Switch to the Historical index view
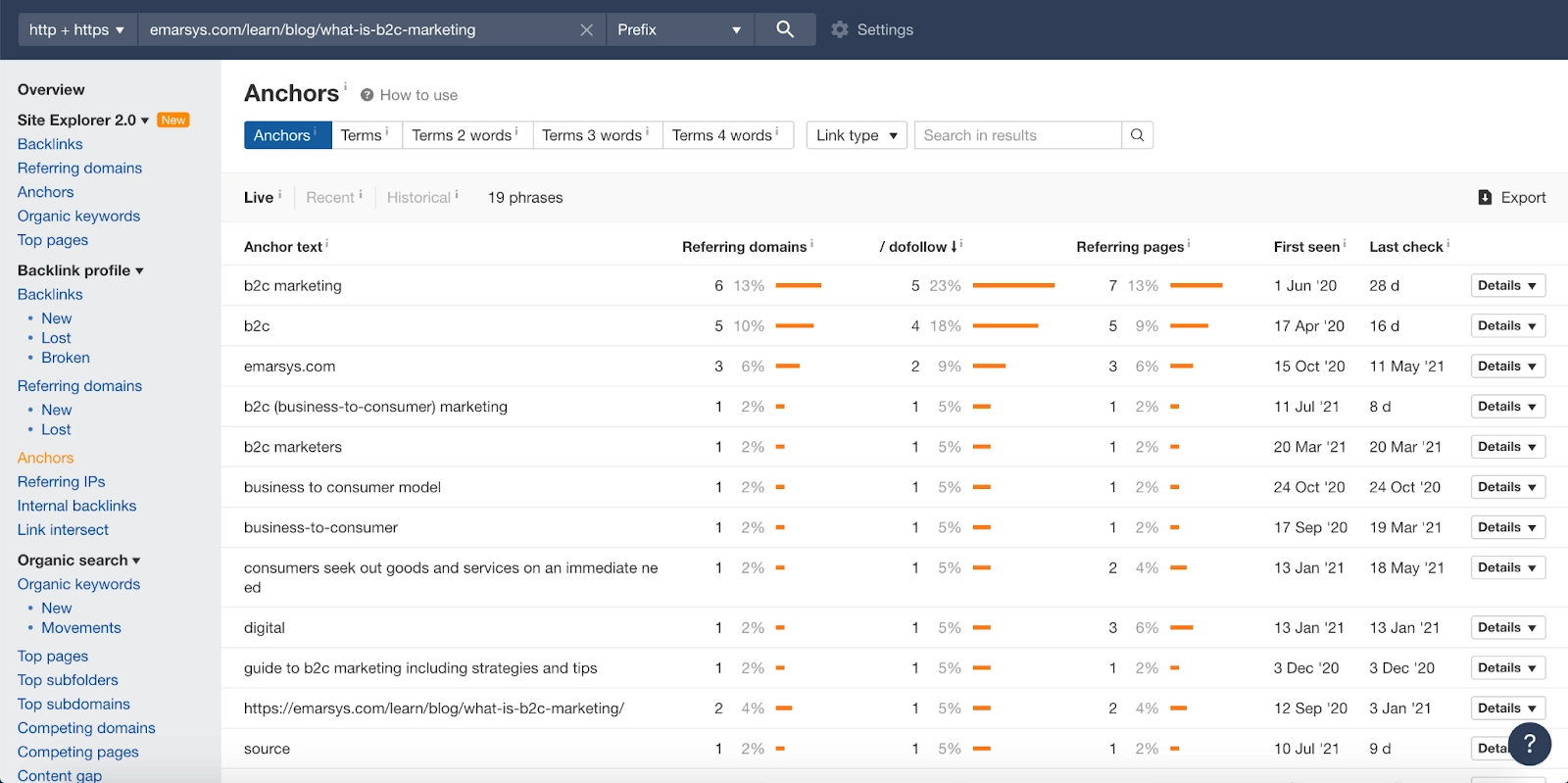1568x783 pixels. (x=418, y=197)
